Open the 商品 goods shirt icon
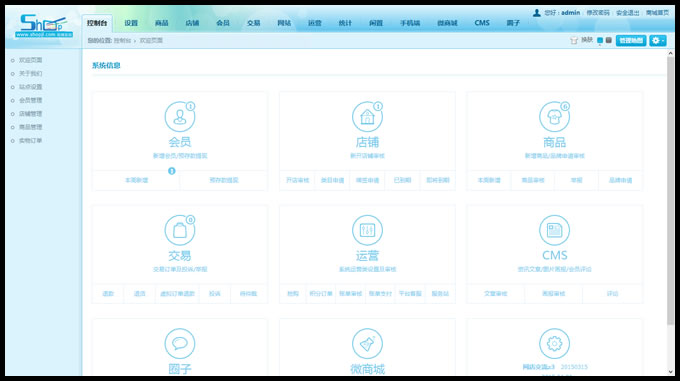 point(554,117)
